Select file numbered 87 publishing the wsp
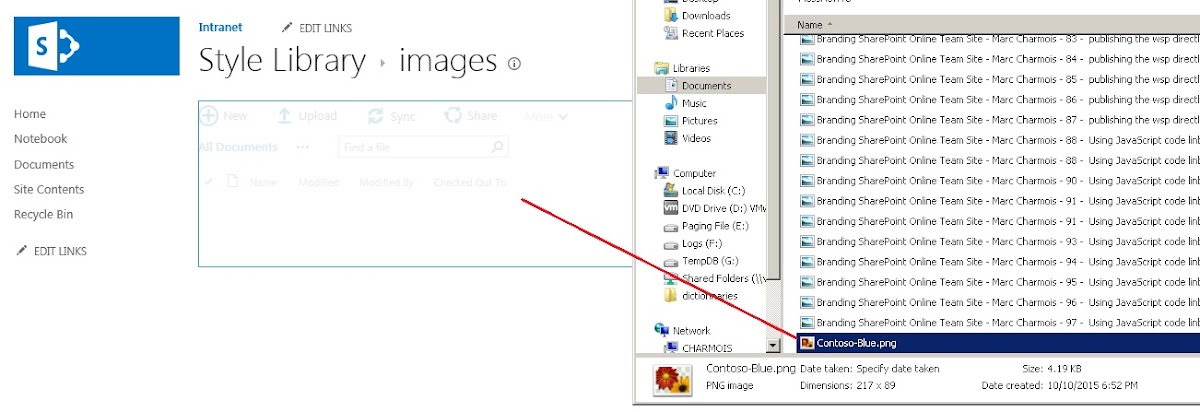 pyautogui.click(x=998, y=120)
